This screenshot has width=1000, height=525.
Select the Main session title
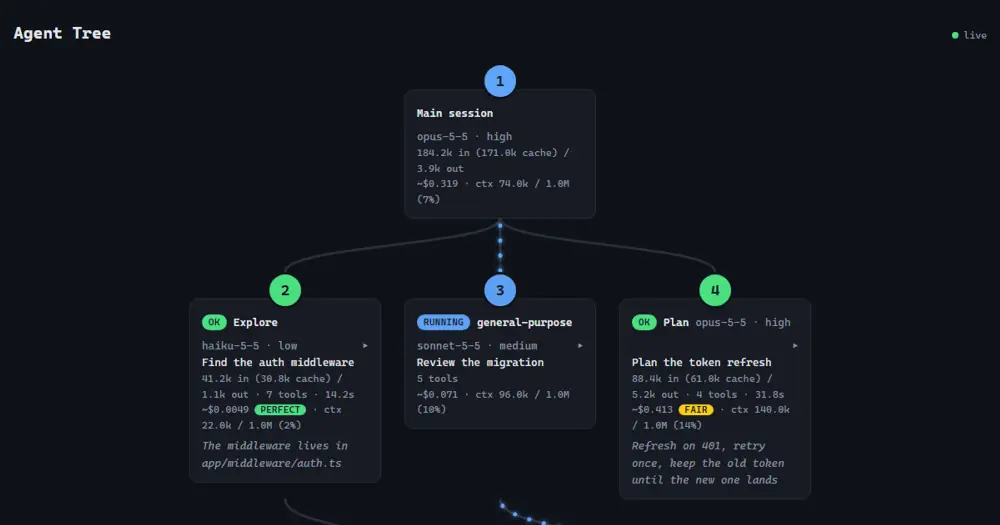point(455,113)
